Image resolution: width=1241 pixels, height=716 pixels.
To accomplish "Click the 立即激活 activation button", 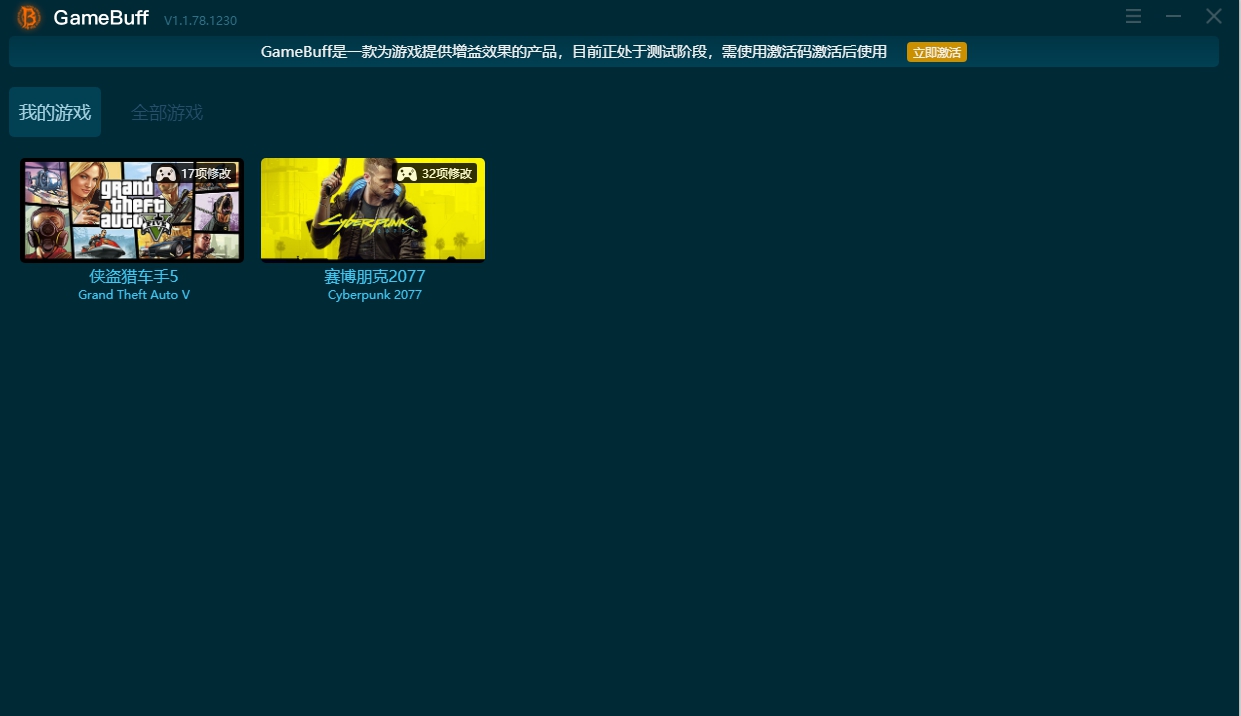I will pos(936,51).
